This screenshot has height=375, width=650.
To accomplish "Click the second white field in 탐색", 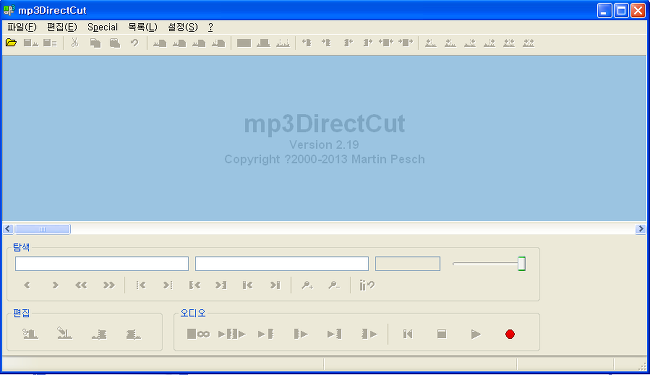I will point(282,264).
